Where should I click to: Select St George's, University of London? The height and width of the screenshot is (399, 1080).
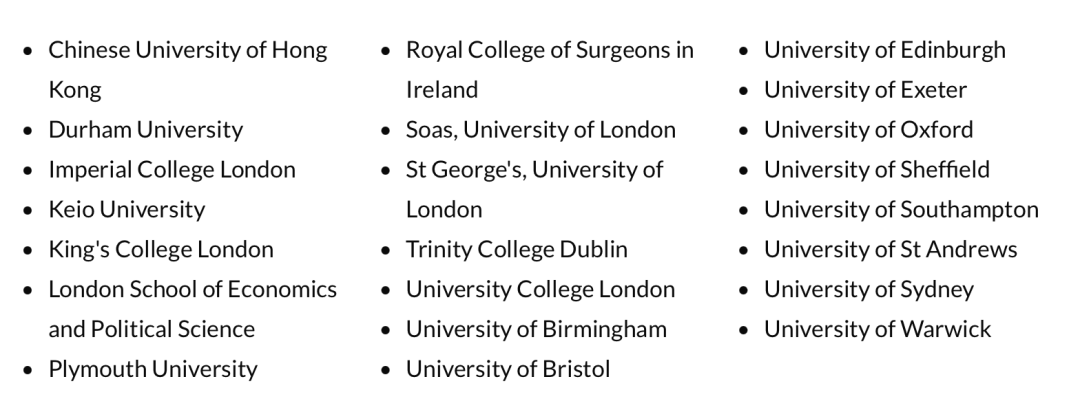[534, 190]
